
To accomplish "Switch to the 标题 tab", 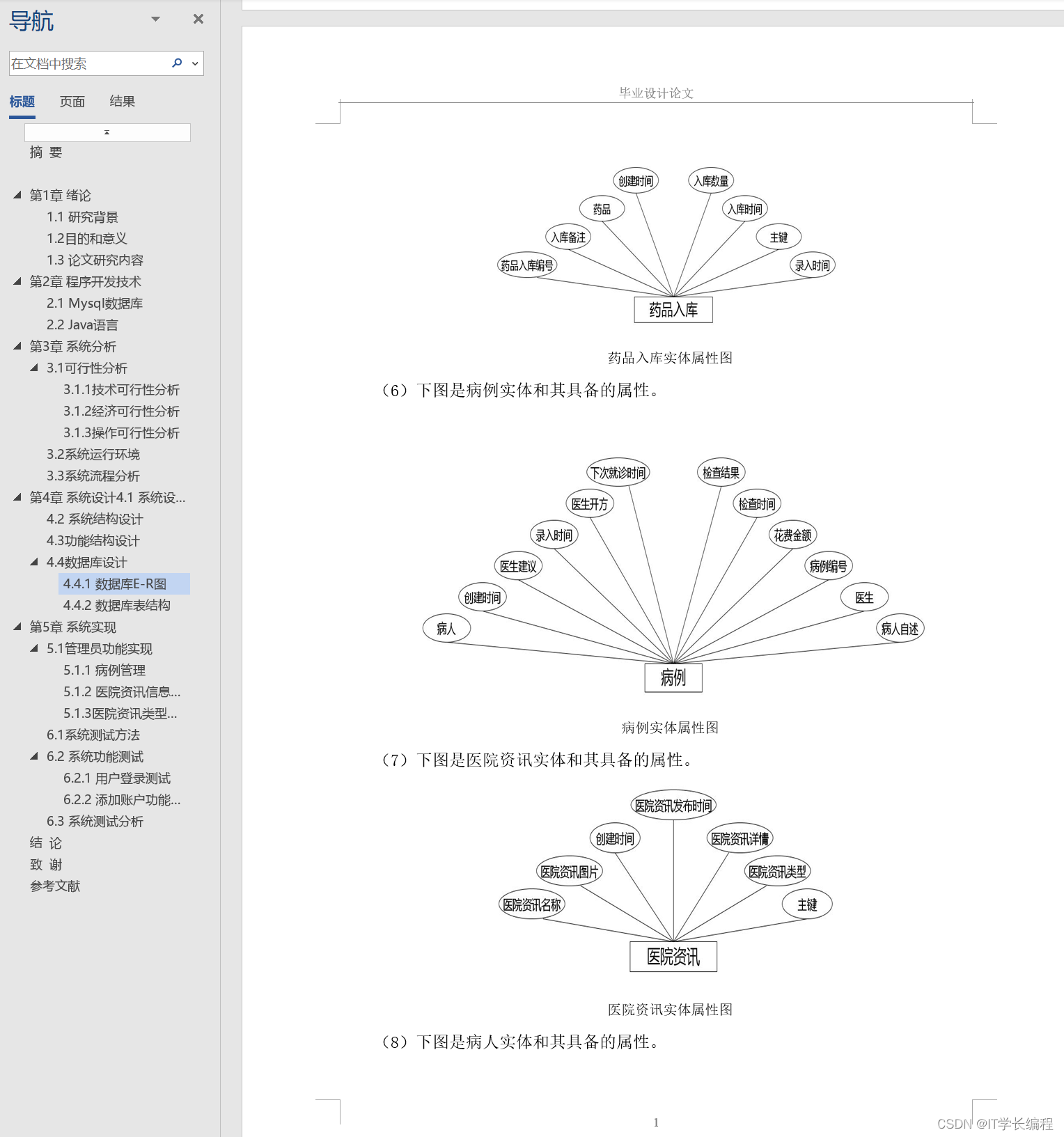I will point(22,102).
